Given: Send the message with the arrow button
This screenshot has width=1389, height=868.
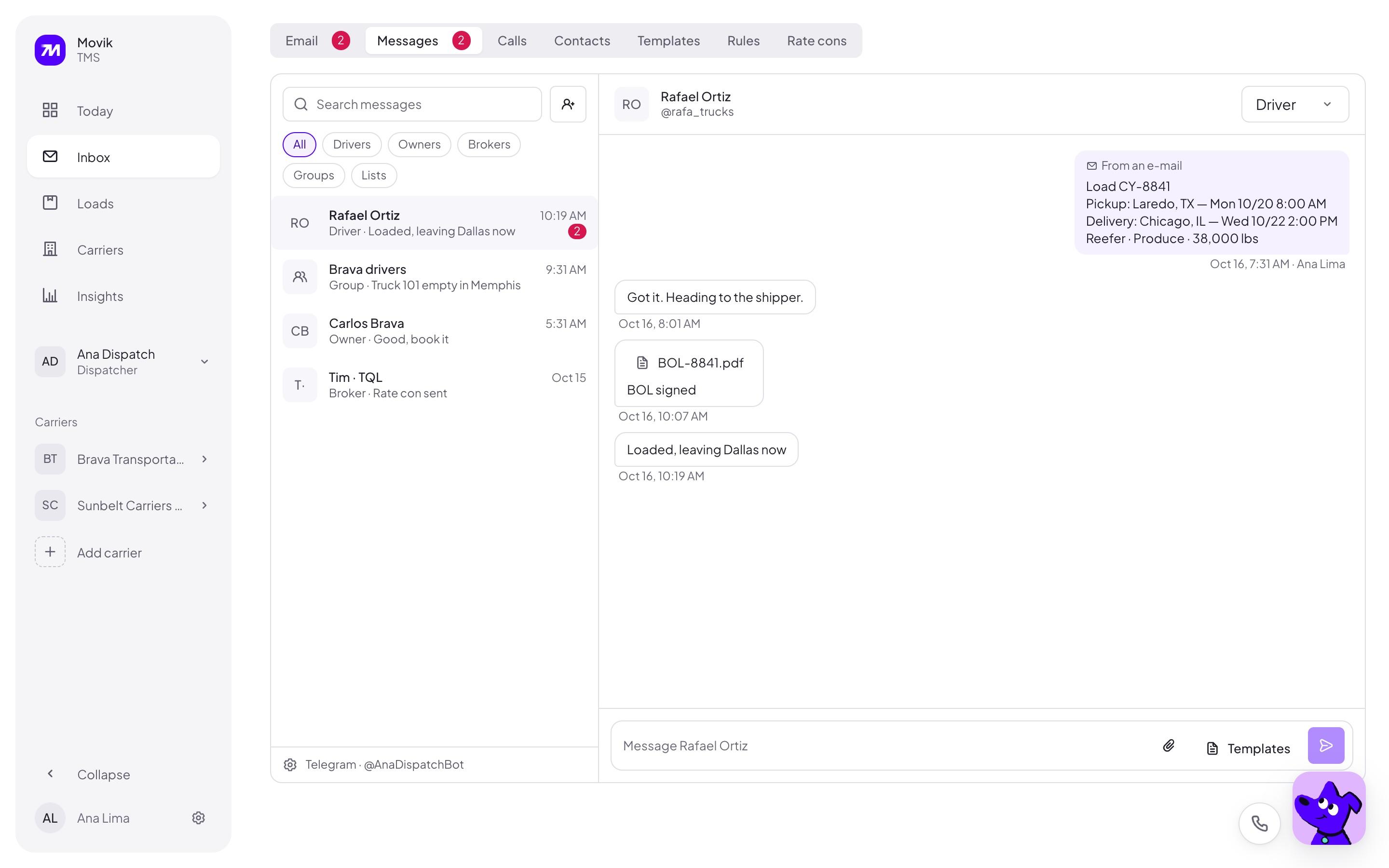Looking at the screenshot, I should (x=1326, y=746).
